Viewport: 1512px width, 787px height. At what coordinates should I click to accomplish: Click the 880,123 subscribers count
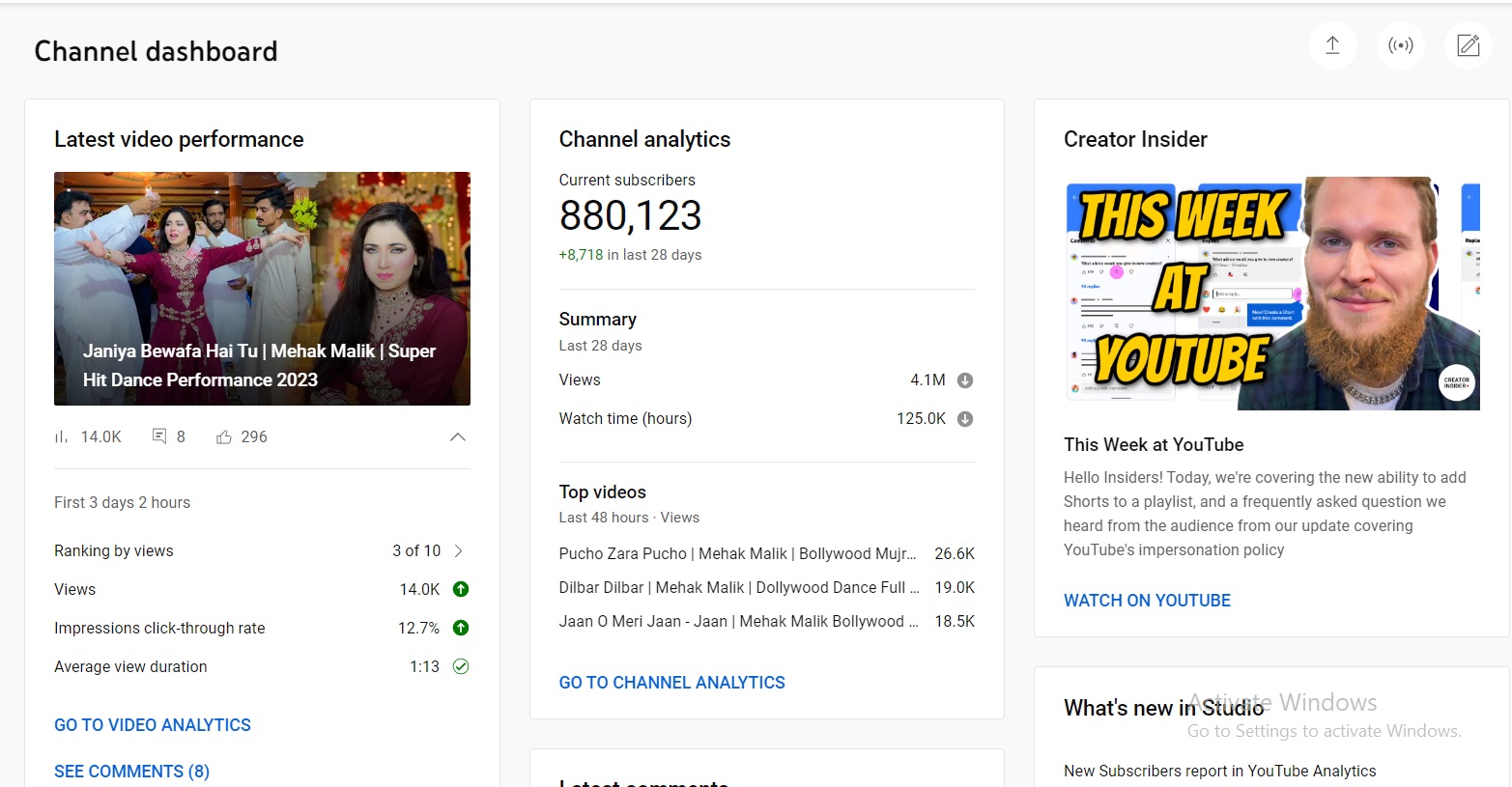(x=631, y=215)
